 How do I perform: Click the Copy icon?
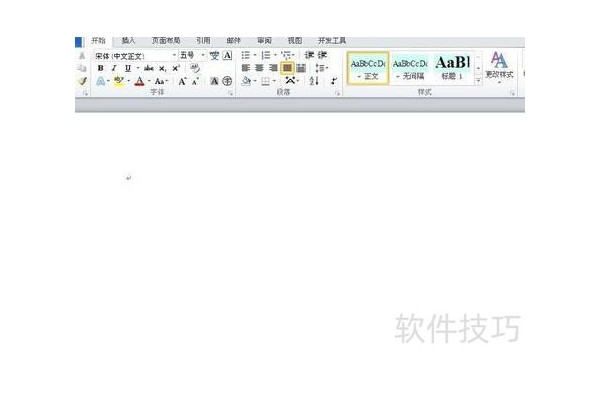pyautogui.click(x=82, y=68)
